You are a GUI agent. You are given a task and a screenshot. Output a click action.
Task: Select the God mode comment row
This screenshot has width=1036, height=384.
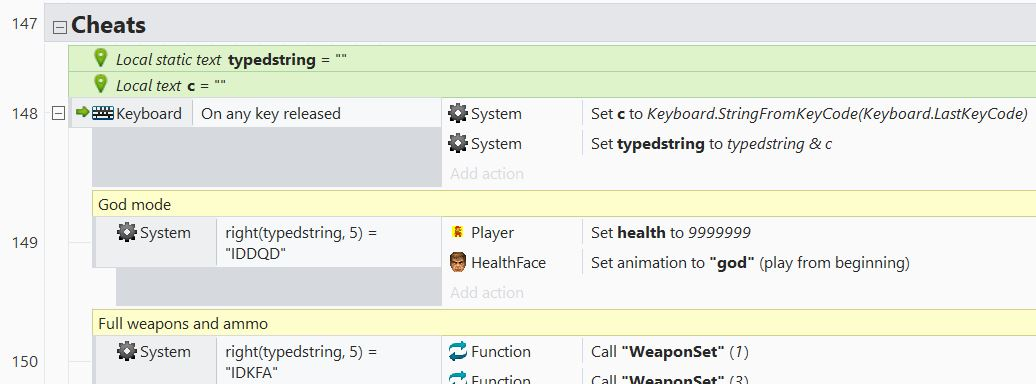pos(564,204)
